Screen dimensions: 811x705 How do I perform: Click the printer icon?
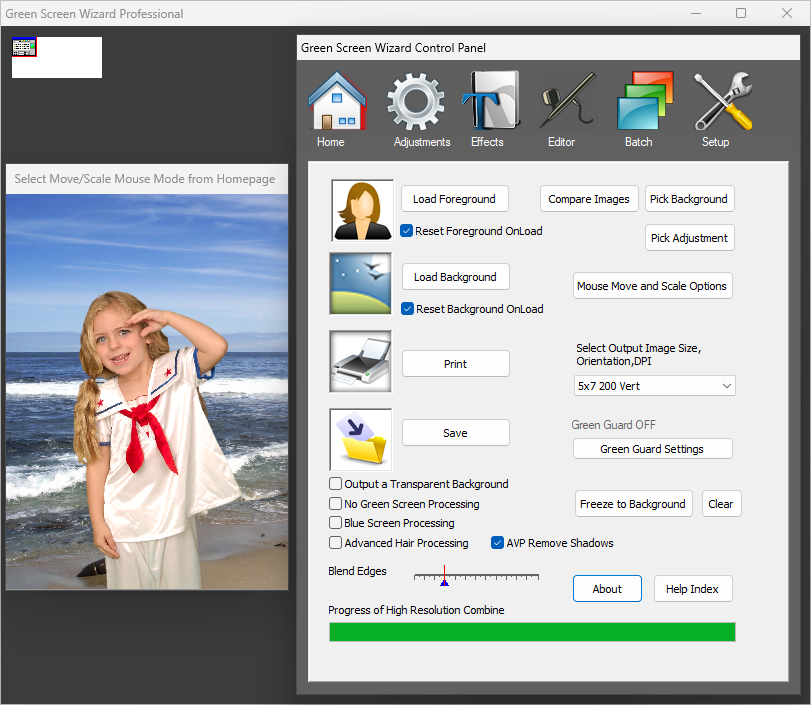(x=360, y=363)
